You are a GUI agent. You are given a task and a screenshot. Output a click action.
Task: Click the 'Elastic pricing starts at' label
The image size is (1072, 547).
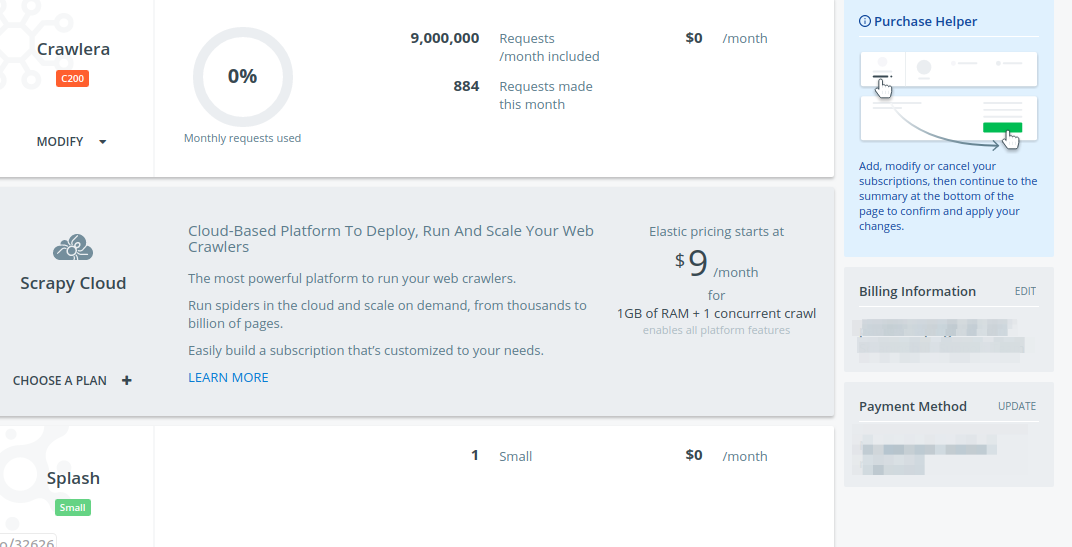pos(716,231)
